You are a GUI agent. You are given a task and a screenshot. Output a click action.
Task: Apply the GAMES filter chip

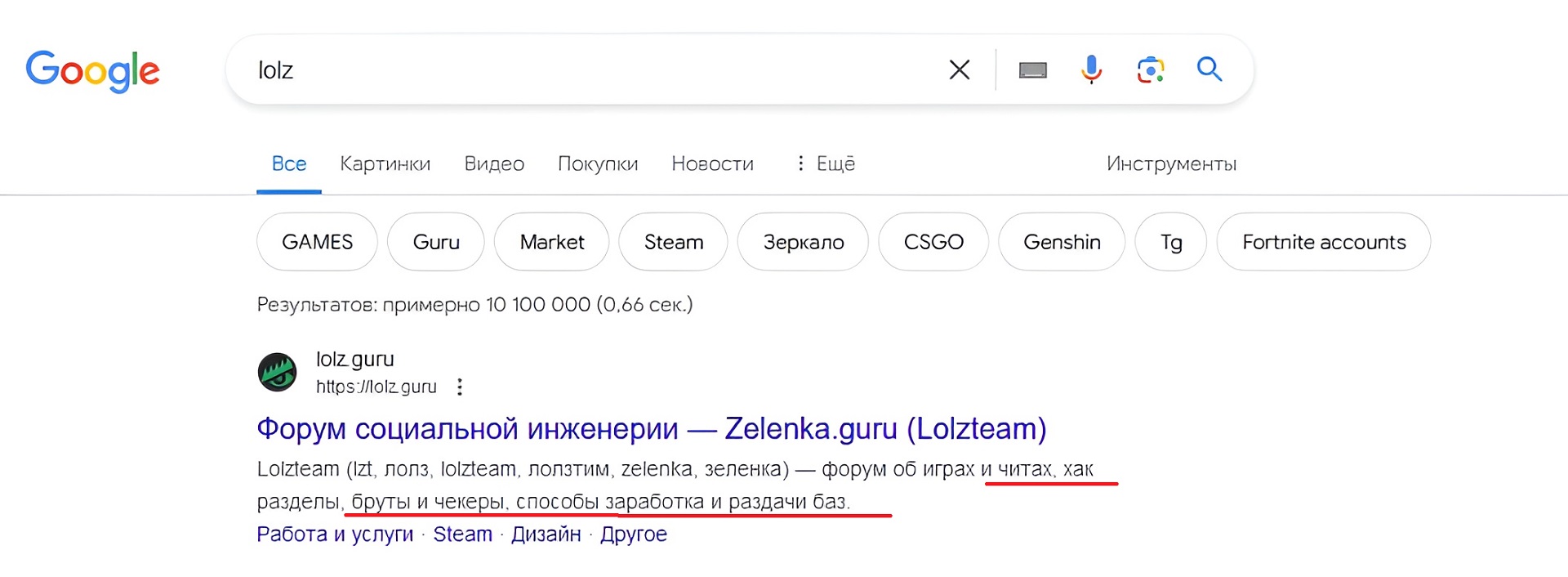(x=317, y=242)
